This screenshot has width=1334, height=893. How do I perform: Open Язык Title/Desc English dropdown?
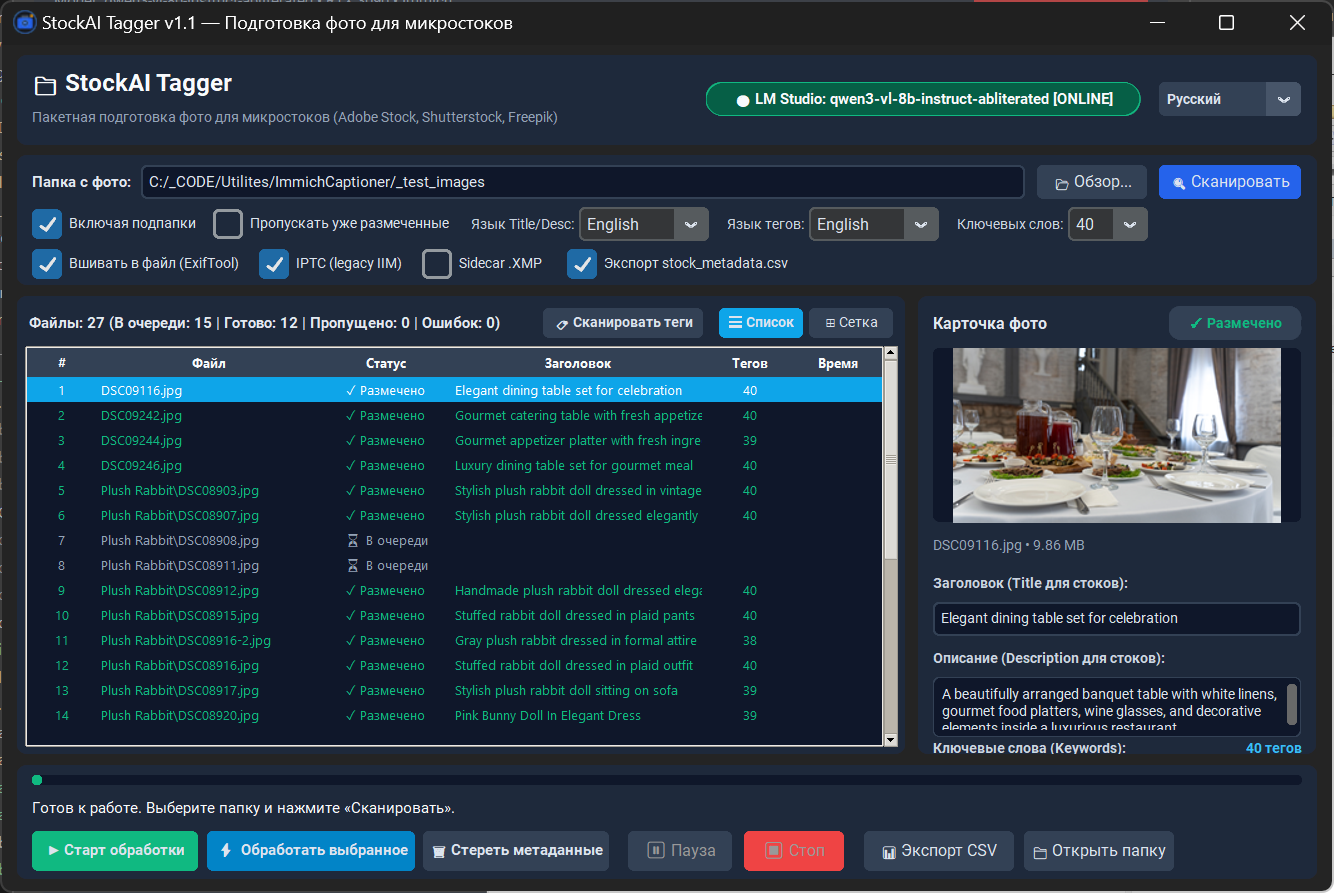point(644,224)
